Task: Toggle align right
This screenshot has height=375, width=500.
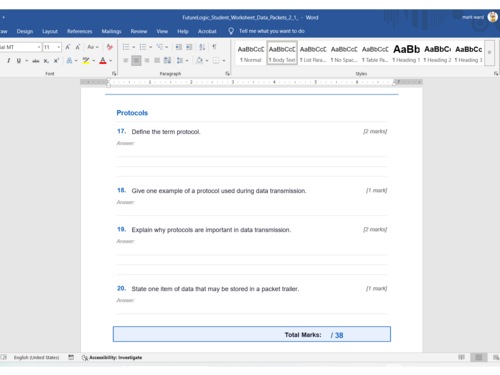Action: [147, 60]
